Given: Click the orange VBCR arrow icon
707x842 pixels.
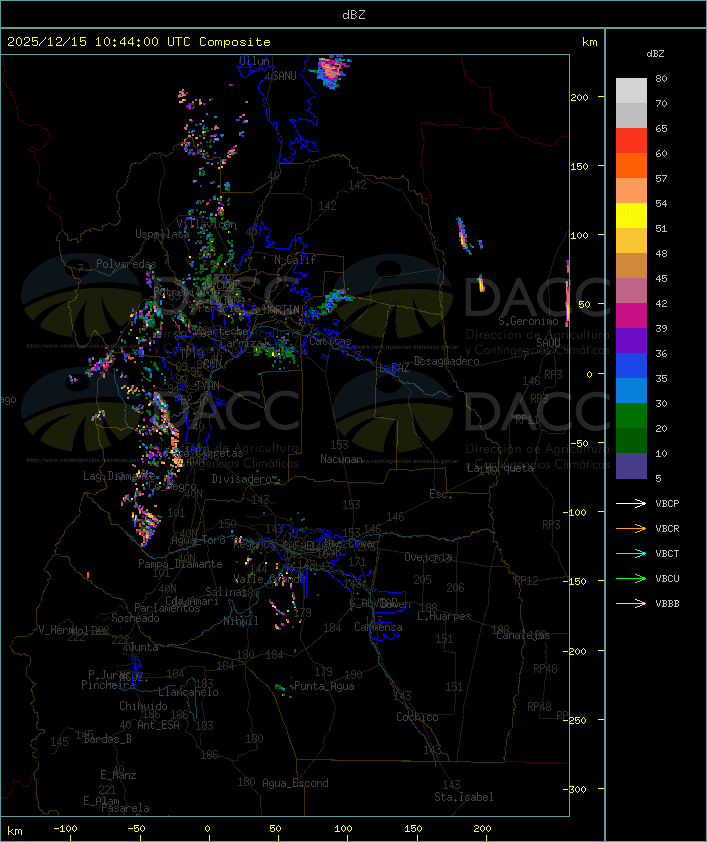Looking at the screenshot, I should pyautogui.click(x=631, y=528).
